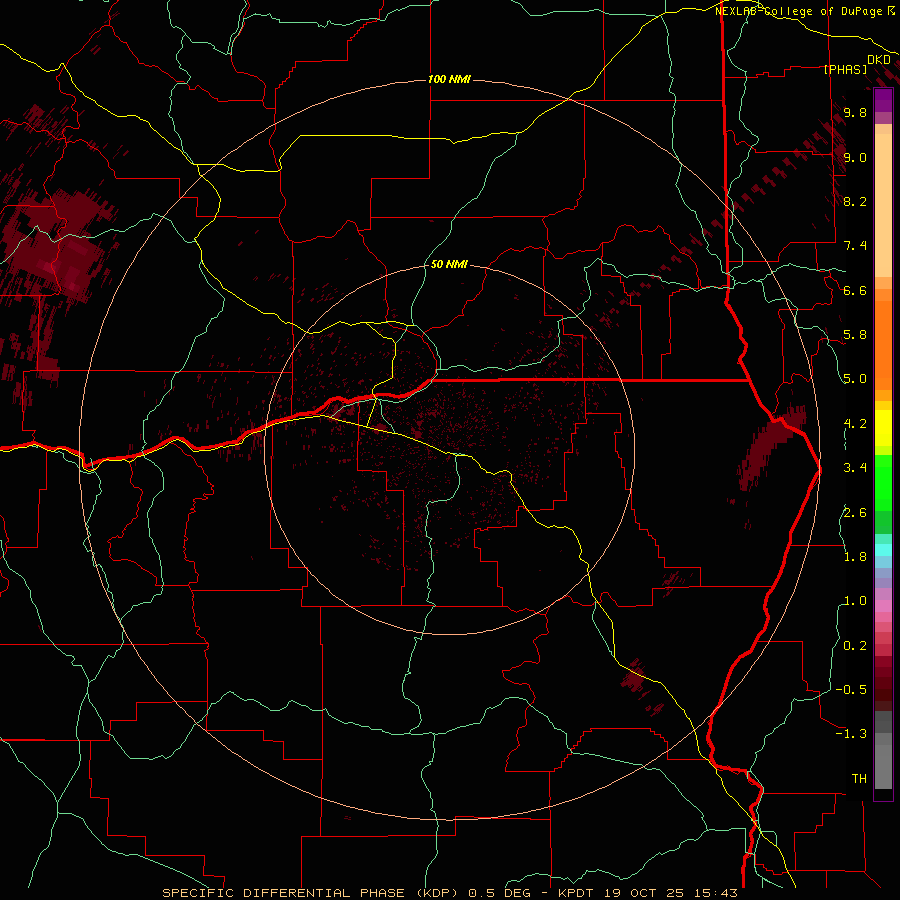This screenshot has height=900, width=900.
Task: Click the 9.0 value on the color scale
Action: 855,157
